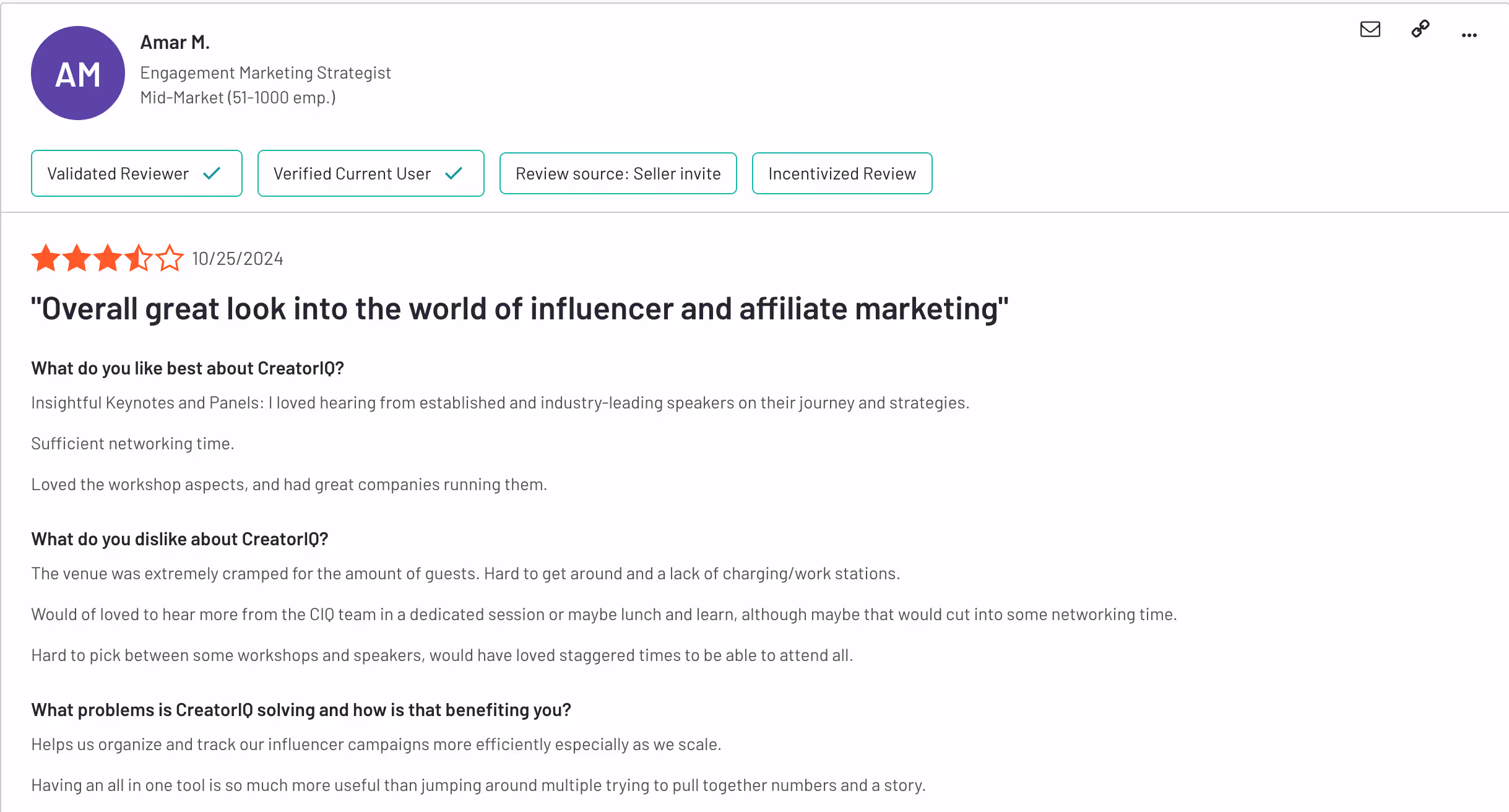This screenshot has width=1509, height=812.
Task: Click 'Helps us organize and track' sentence
Action: pyautogui.click(x=376, y=745)
